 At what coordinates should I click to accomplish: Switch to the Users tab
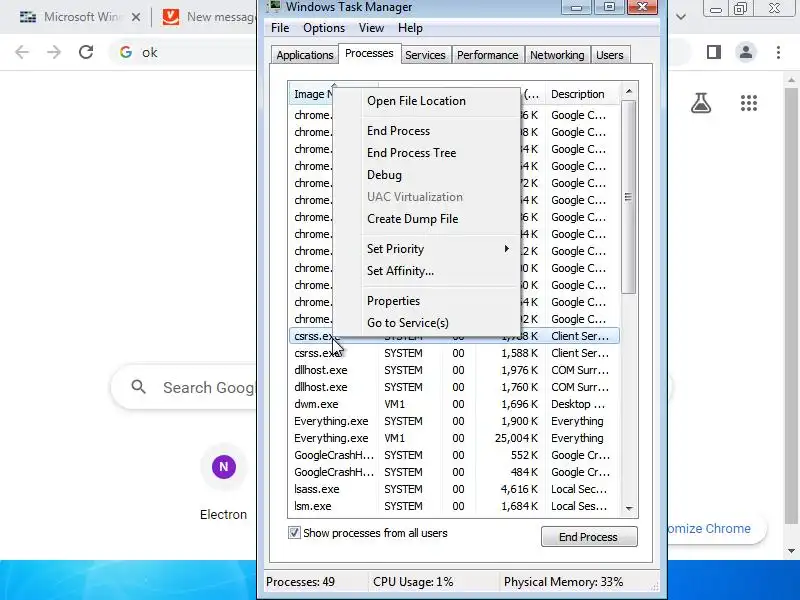coord(610,55)
